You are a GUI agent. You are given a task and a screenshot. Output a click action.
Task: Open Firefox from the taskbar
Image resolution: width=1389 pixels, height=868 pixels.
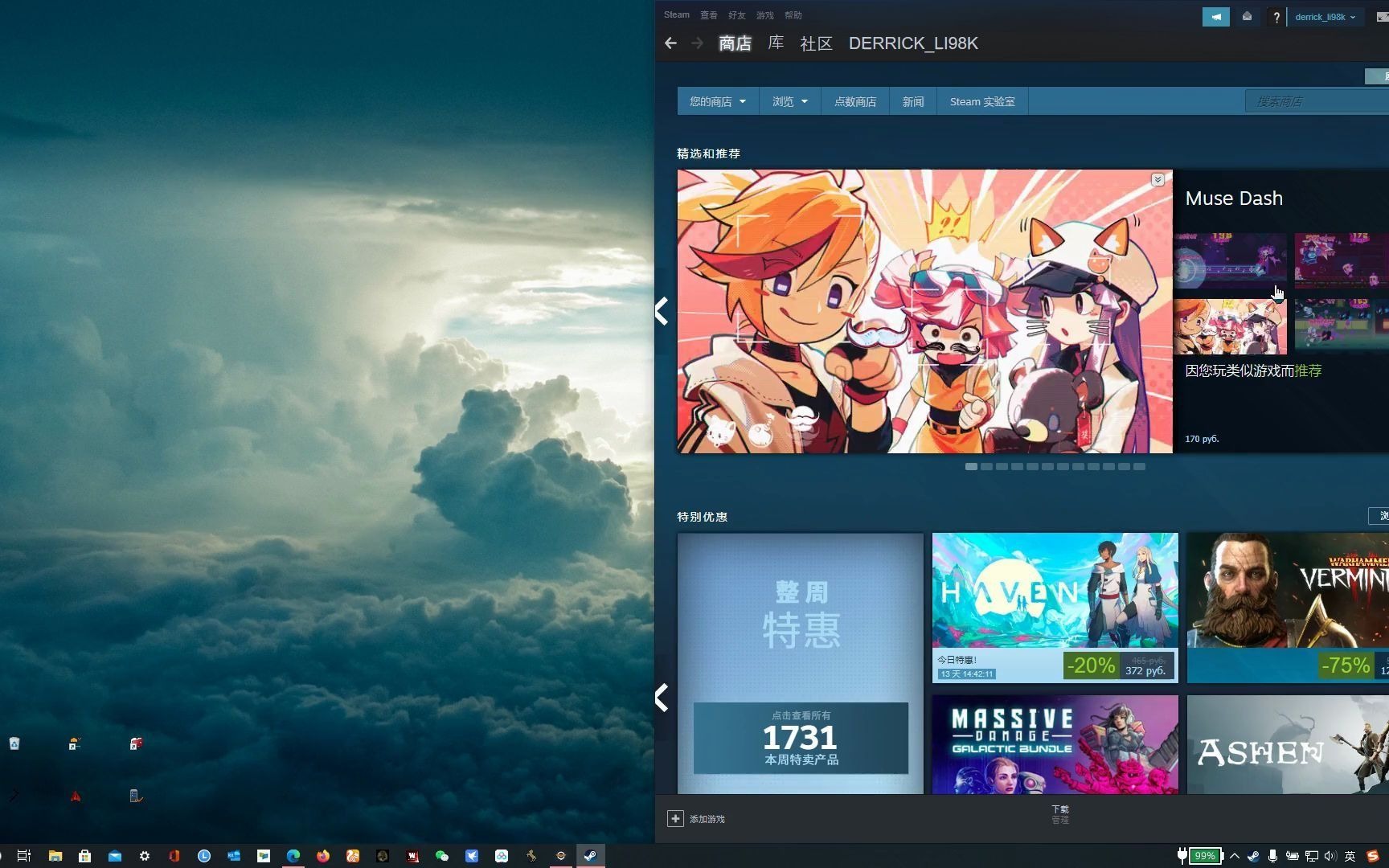[x=322, y=856]
